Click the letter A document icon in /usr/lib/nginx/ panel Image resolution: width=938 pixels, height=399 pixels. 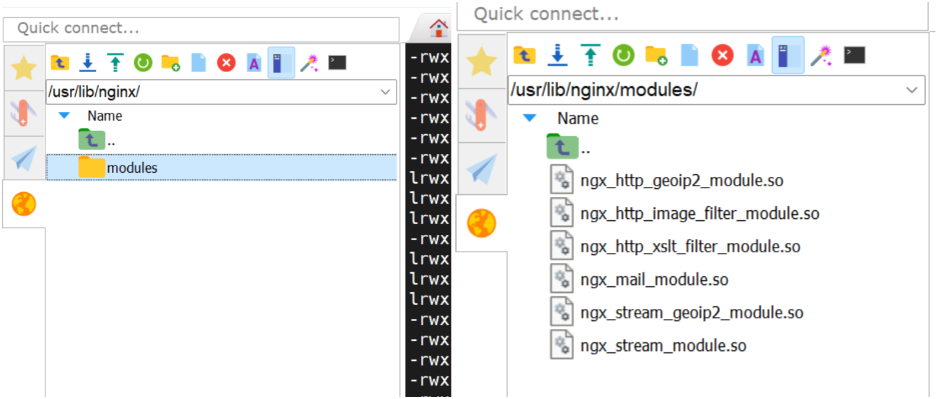[254, 62]
